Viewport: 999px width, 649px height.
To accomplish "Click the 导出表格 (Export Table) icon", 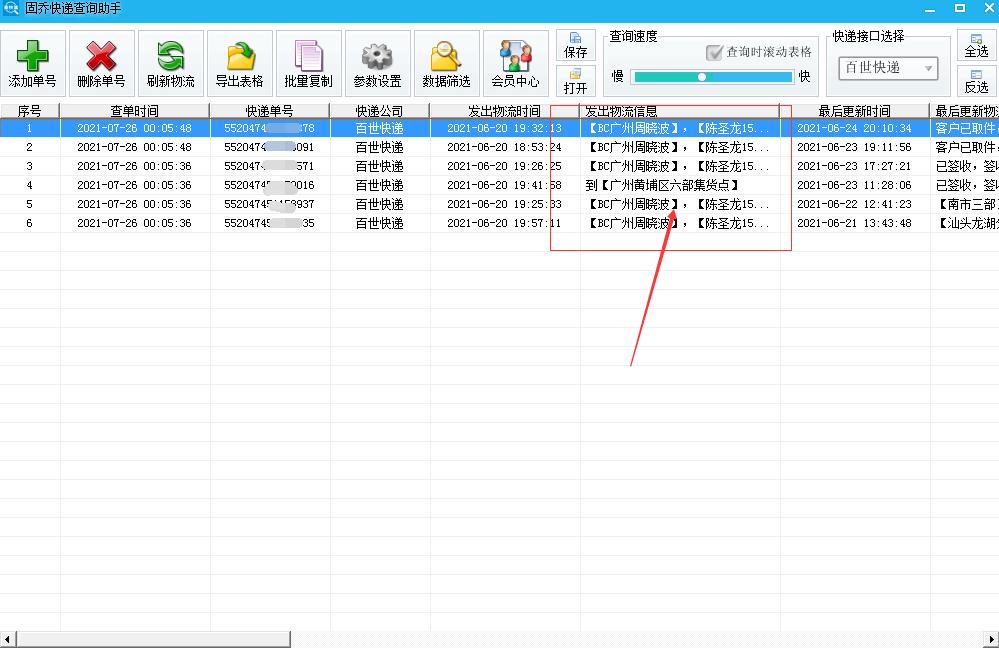I will 239,62.
